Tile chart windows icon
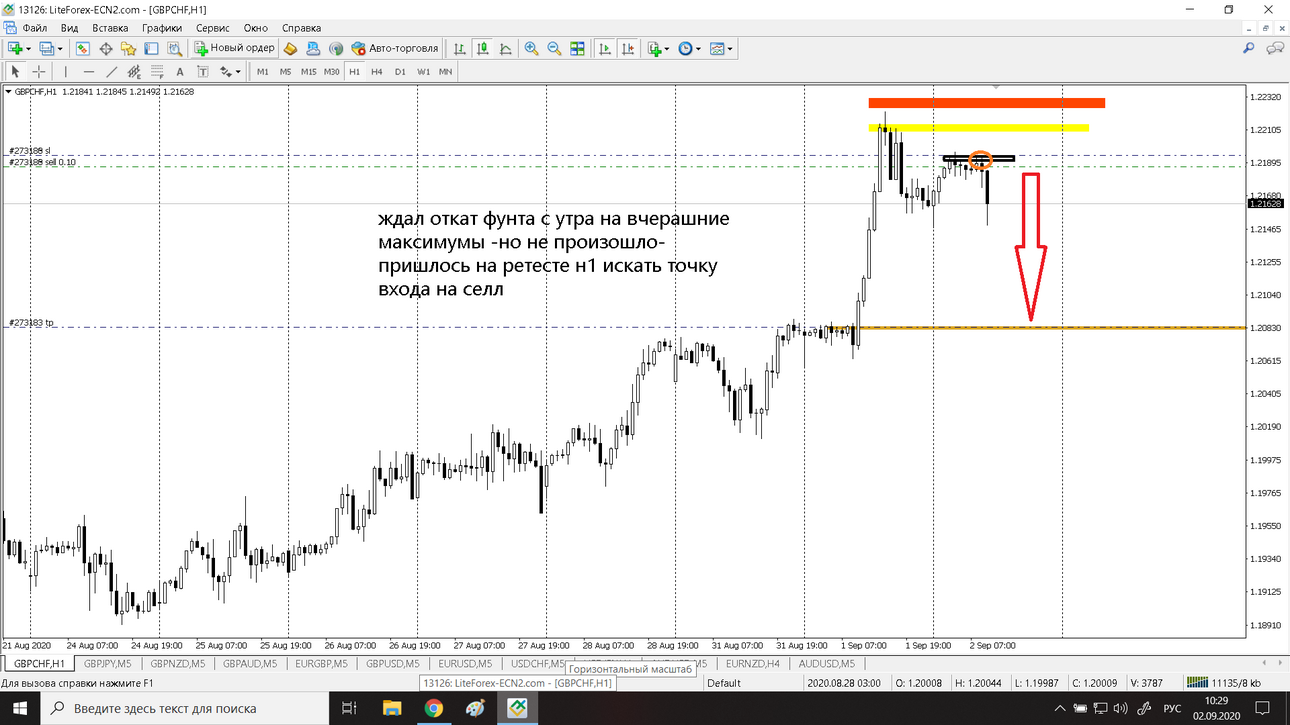The image size is (1290, 725). [x=577, y=48]
